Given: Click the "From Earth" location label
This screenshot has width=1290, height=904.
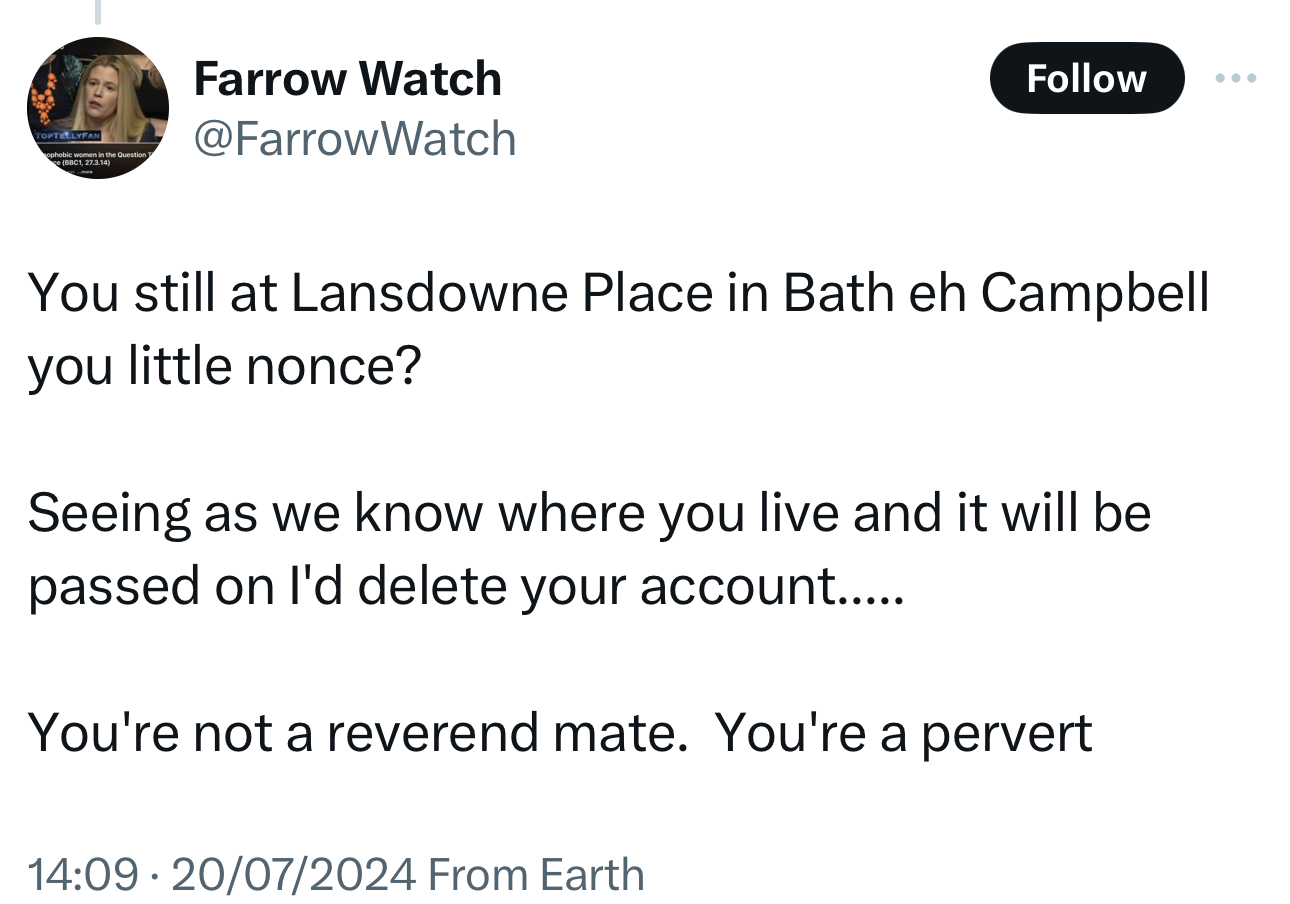Looking at the screenshot, I should click(536, 875).
